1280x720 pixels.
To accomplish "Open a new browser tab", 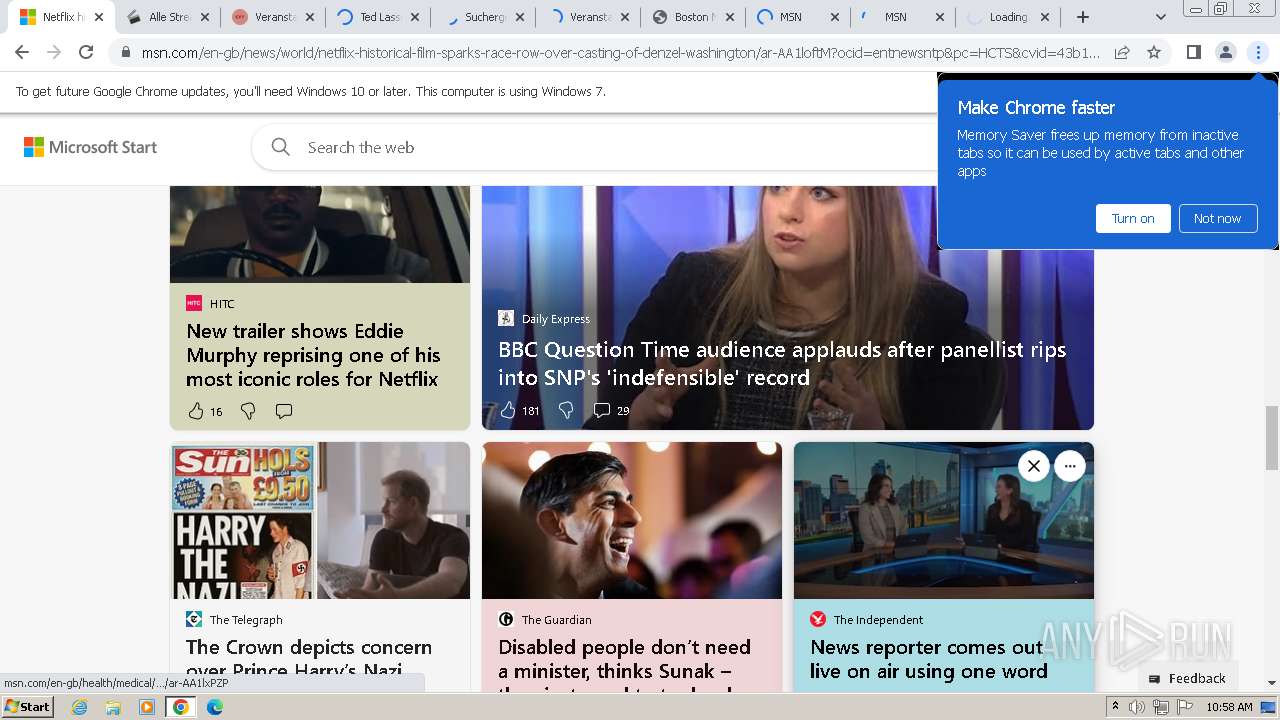I will coord(1083,17).
